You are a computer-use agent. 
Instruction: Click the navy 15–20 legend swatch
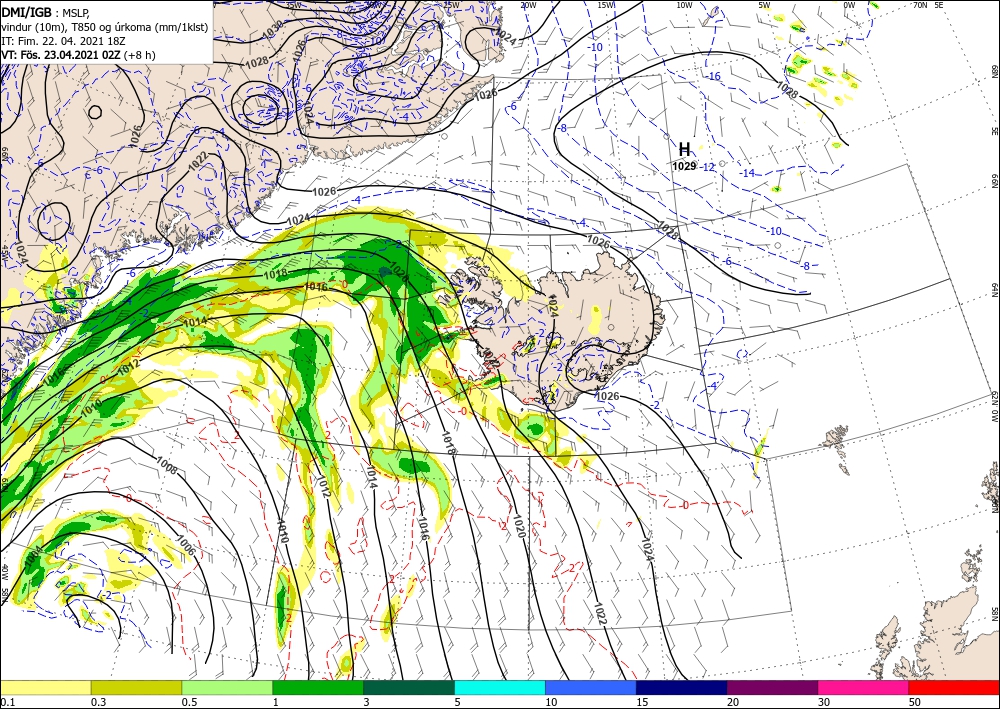tap(682, 687)
